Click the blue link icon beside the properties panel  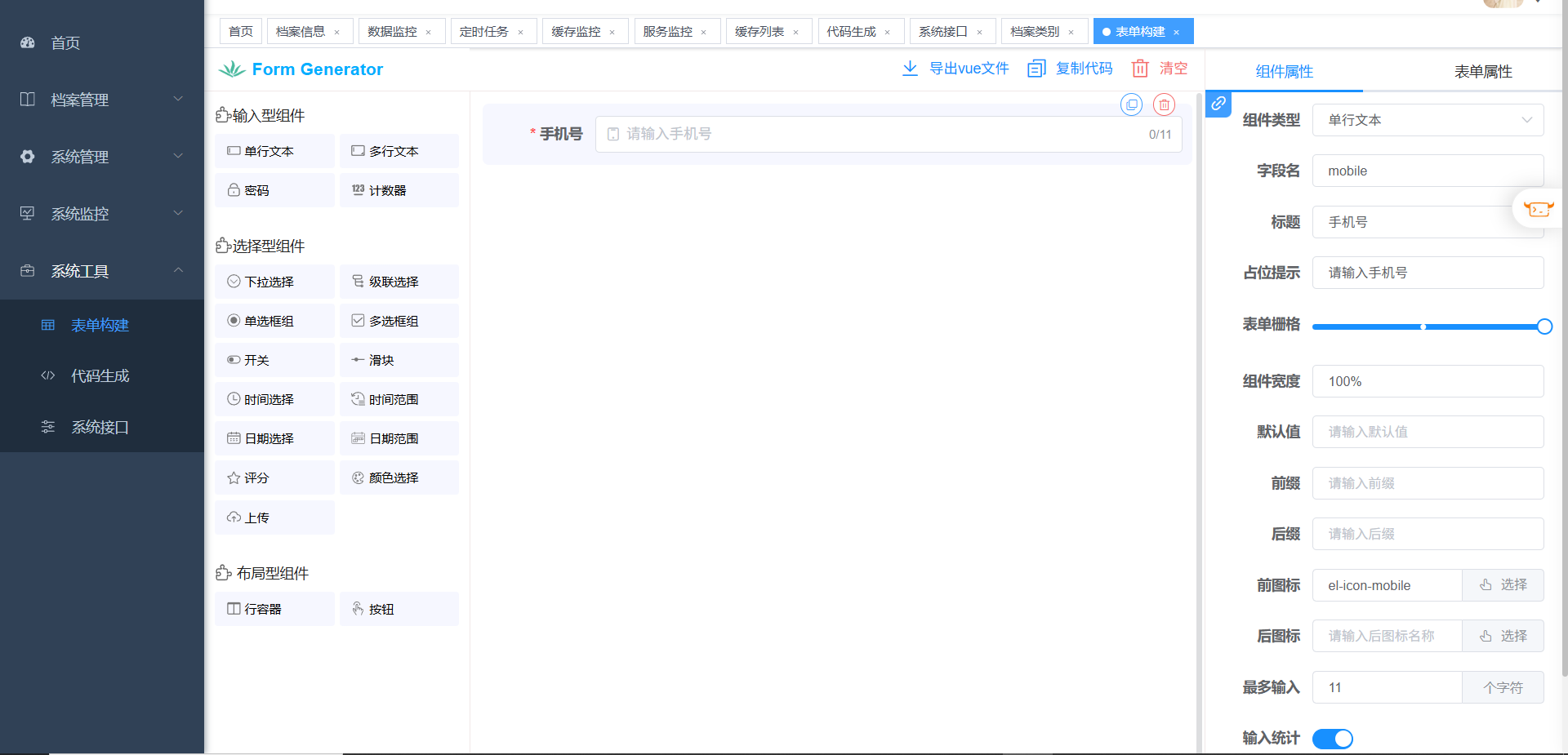point(1218,104)
